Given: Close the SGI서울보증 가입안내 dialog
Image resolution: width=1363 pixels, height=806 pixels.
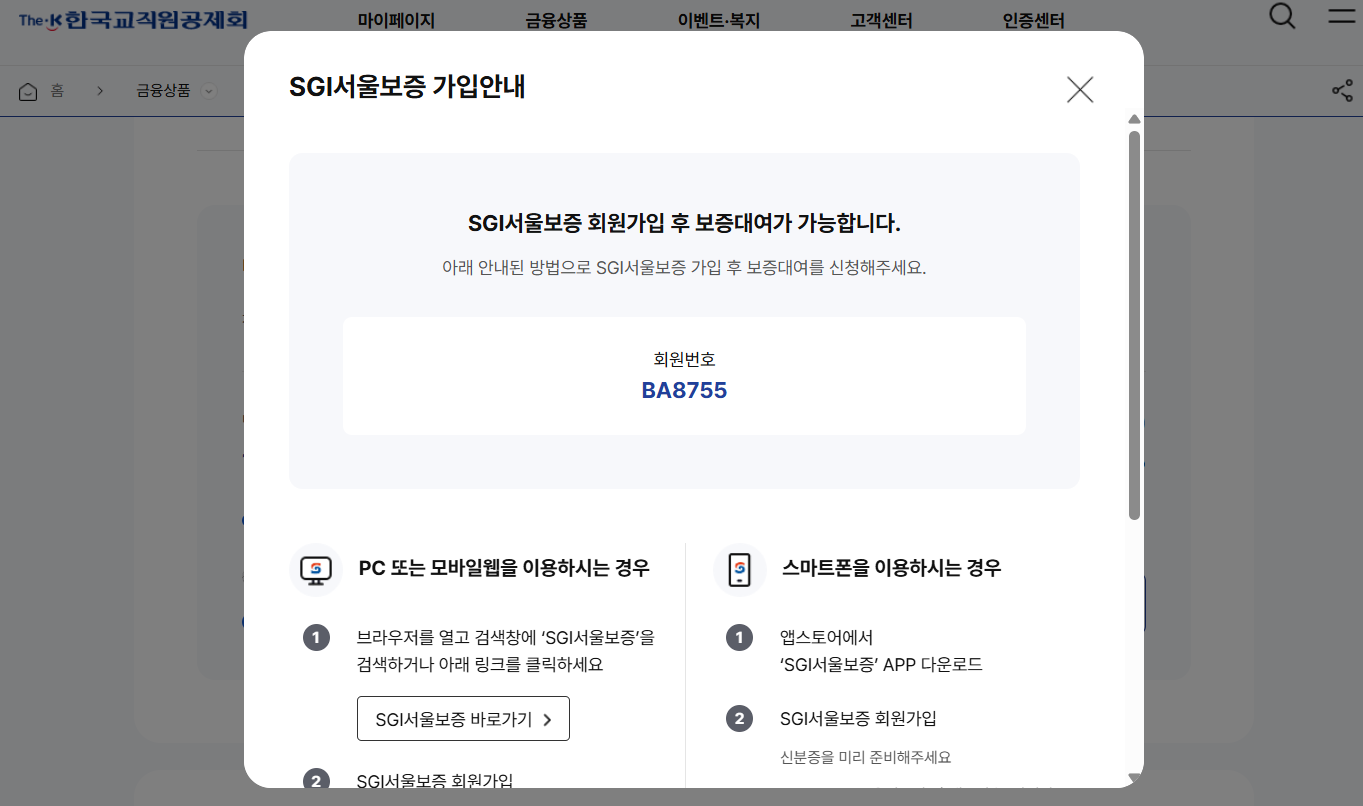Looking at the screenshot, I should pyautogui.click(x=1080, y=90).
